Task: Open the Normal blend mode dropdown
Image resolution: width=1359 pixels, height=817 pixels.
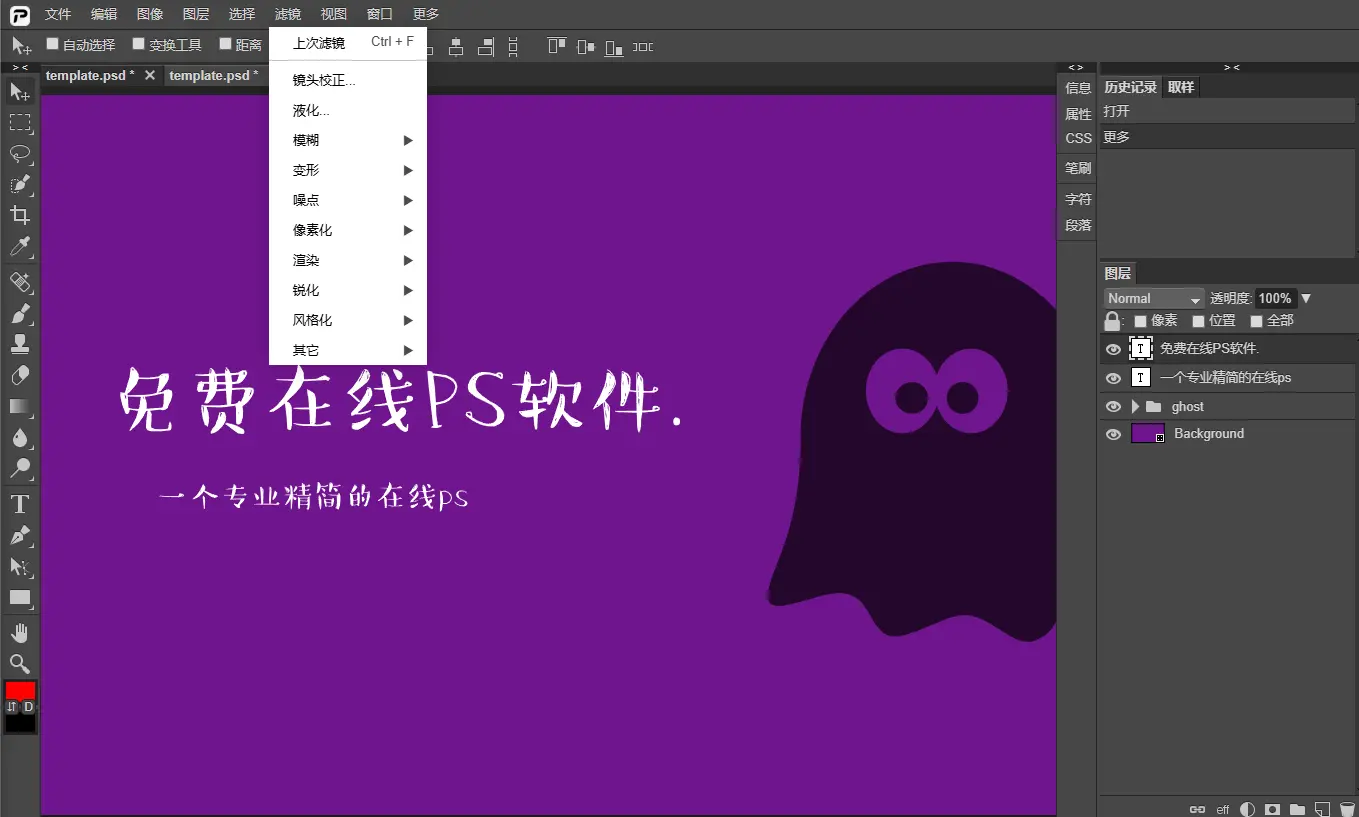Action: (x=1153, y=297)
